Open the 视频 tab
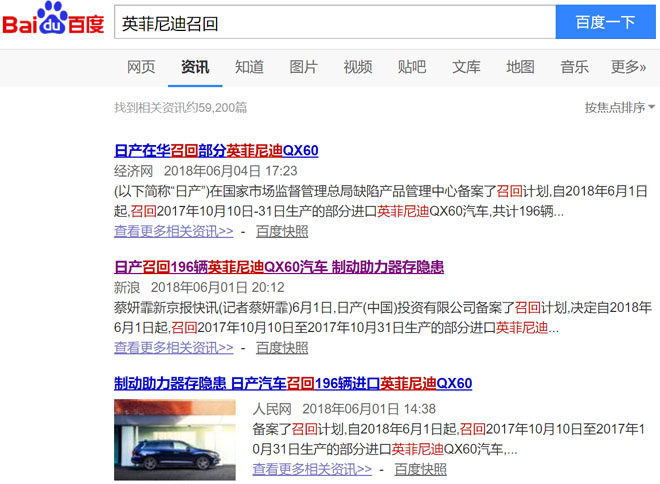This screenshot has width=660, height=484. click(358, 67)
